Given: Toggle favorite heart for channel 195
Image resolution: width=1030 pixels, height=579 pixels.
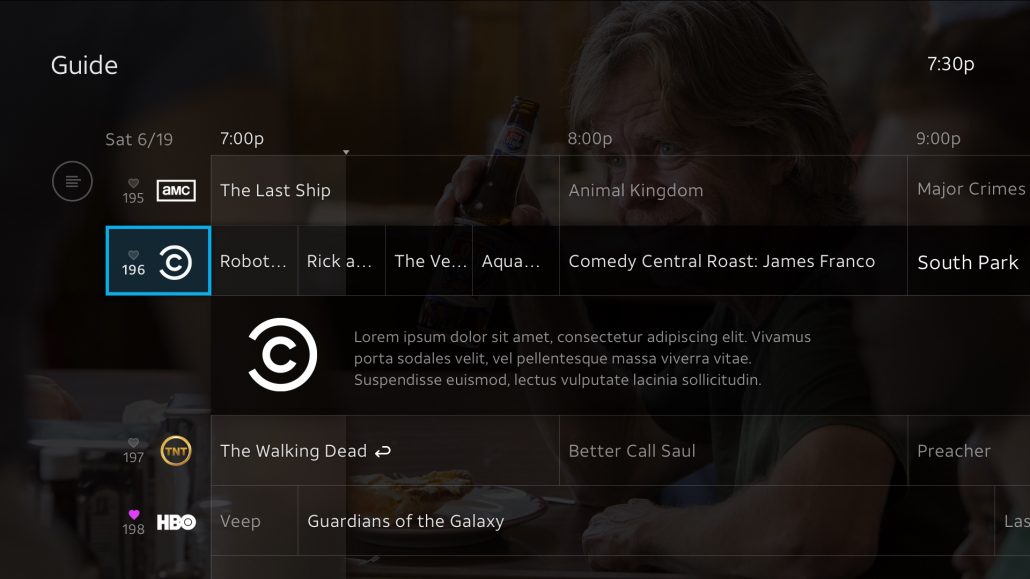Looking at the screenshot, I should [133, 183].
